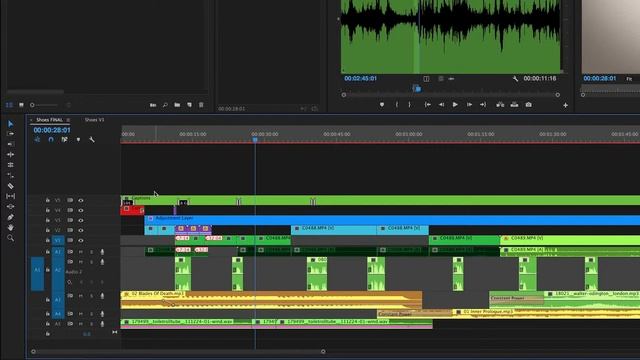Viewport: 640px width, 360px height.
Task: Open Source monitor settings wrench
Action: click(x=516, y=78)
